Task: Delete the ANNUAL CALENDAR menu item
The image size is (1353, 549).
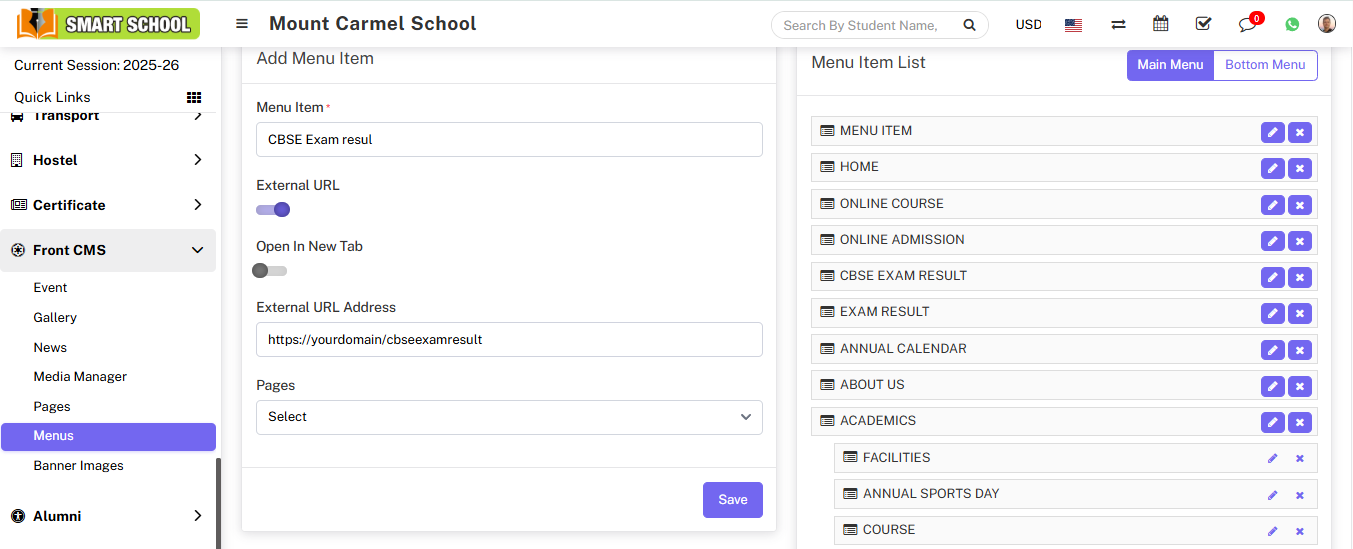Action: tap(1299, 350)
